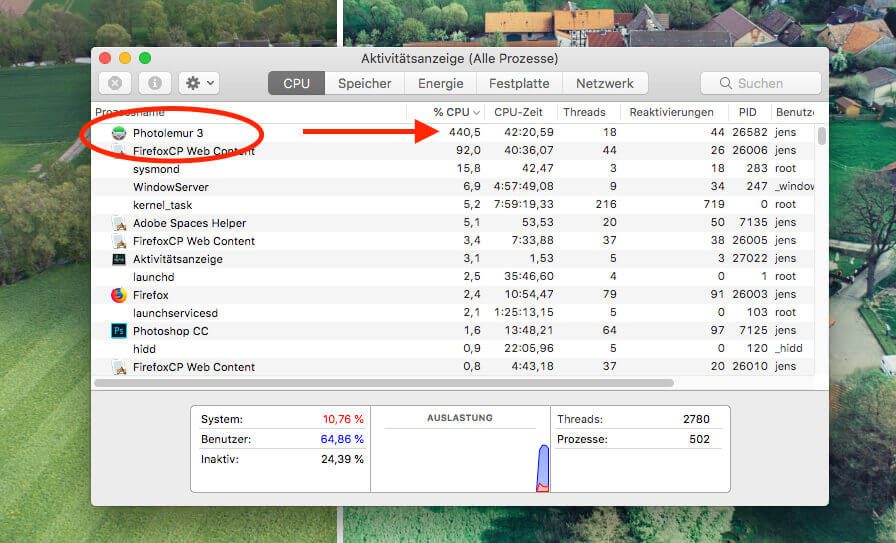896x543 pixels.
Task: Click the Inaktiv 24,39 % value
Action: [x=342, y=460]
